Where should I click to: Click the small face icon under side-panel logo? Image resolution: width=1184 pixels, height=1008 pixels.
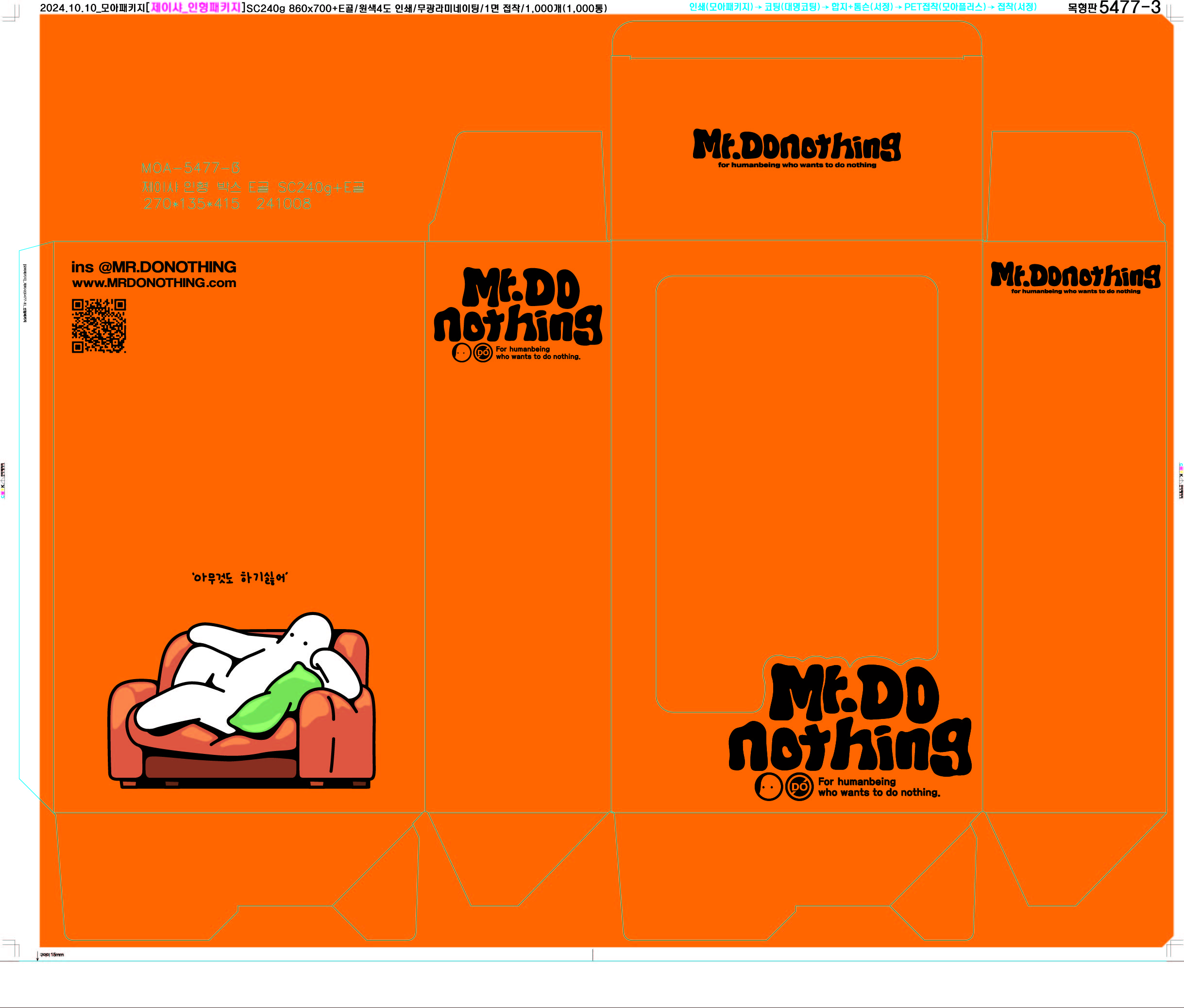461,353
